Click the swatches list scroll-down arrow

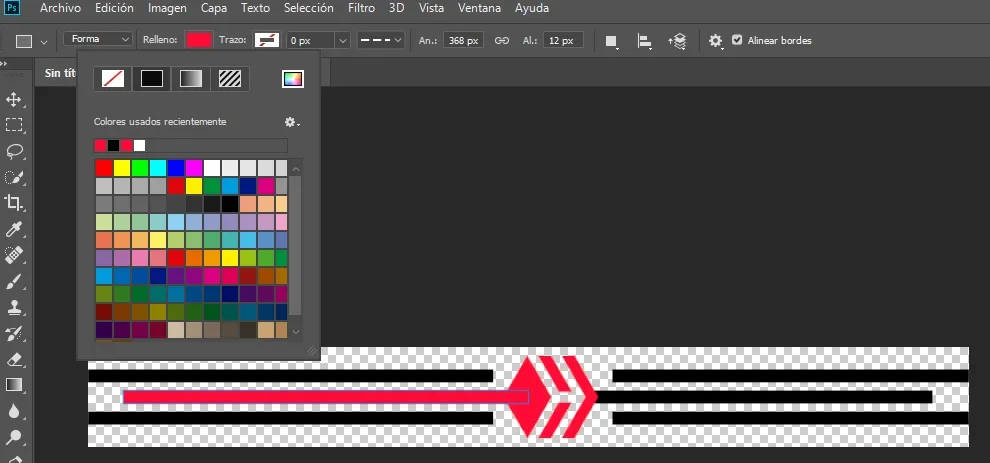pos(295,331)
